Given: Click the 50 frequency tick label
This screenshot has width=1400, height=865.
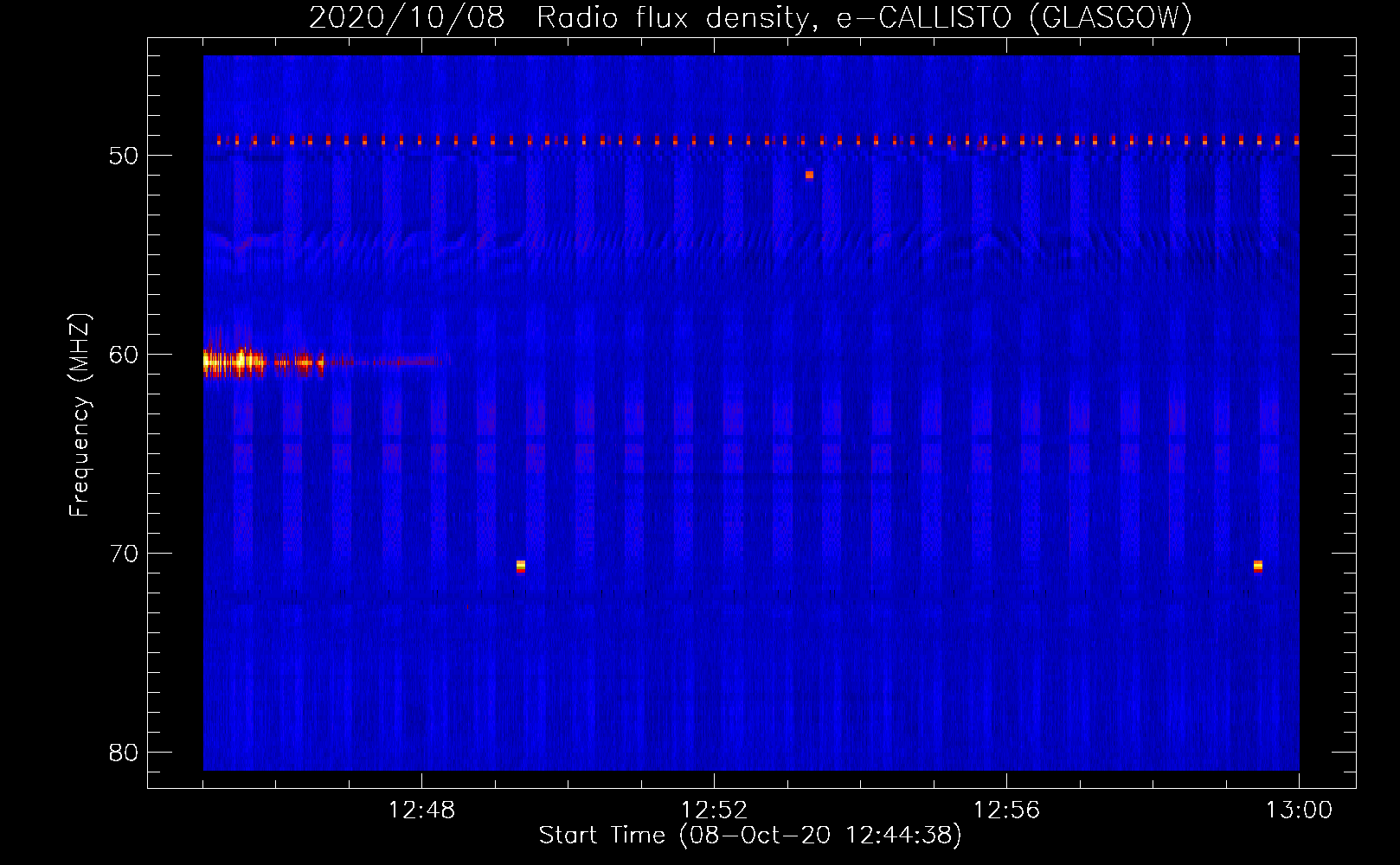Looking at the screenshot, I should click(x=124, y=156).
